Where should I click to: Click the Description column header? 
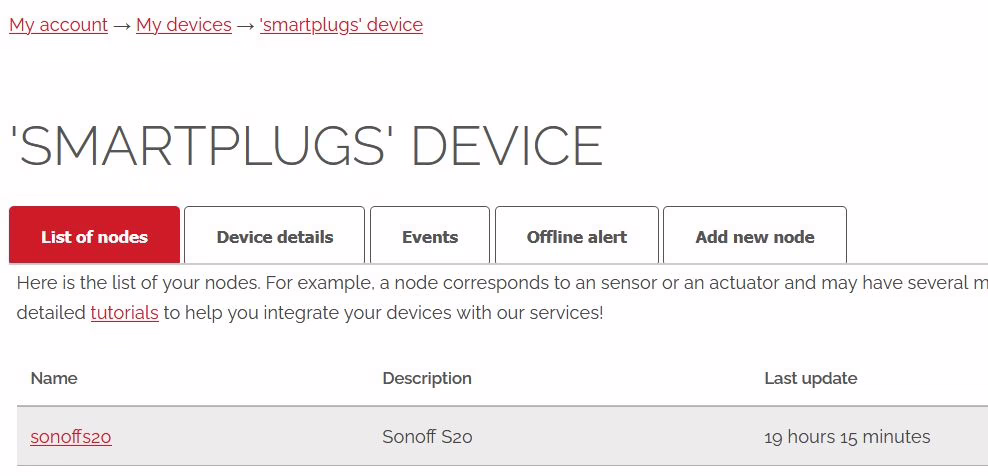point(427,378)
